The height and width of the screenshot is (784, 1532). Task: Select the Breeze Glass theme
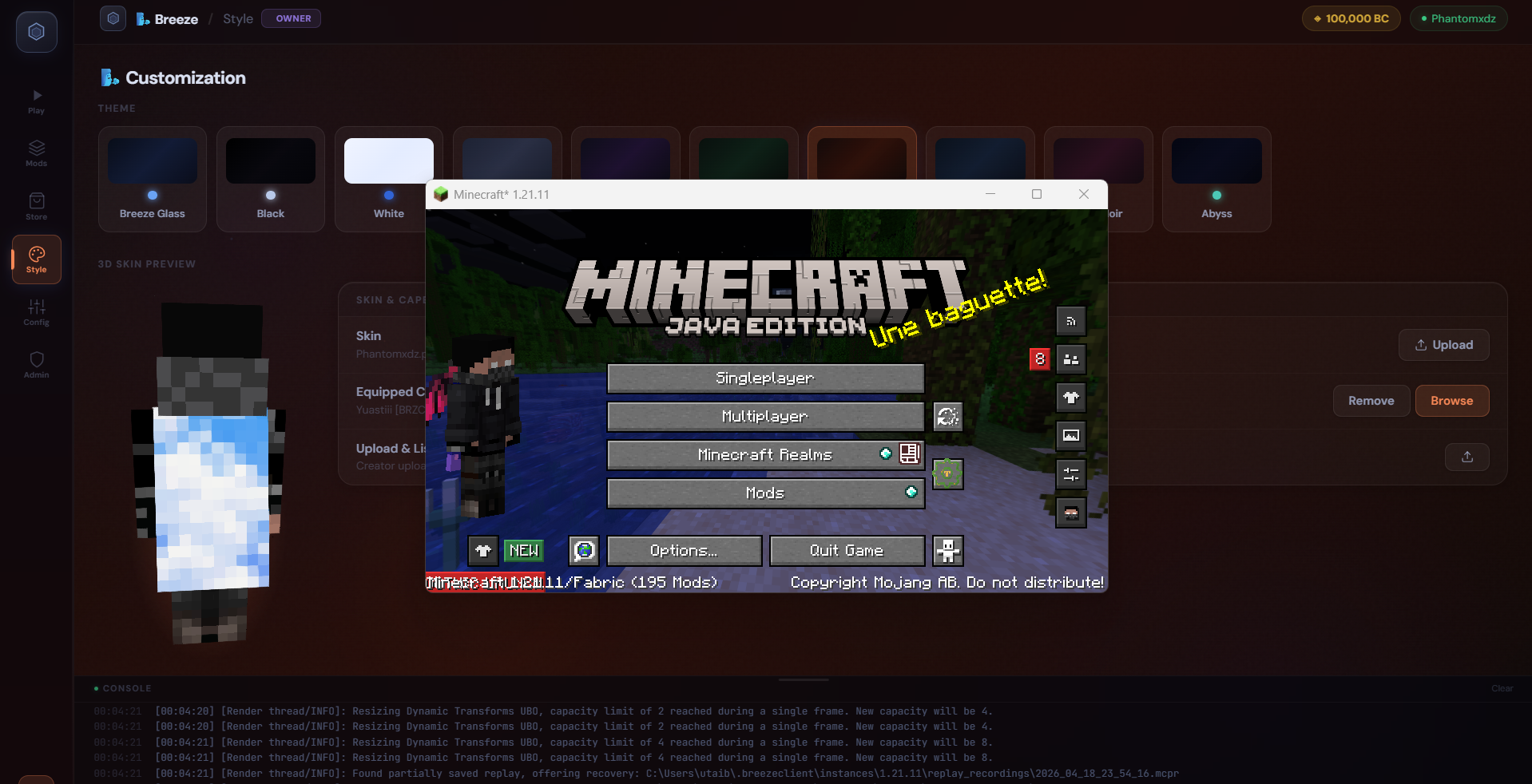point(152,179)
